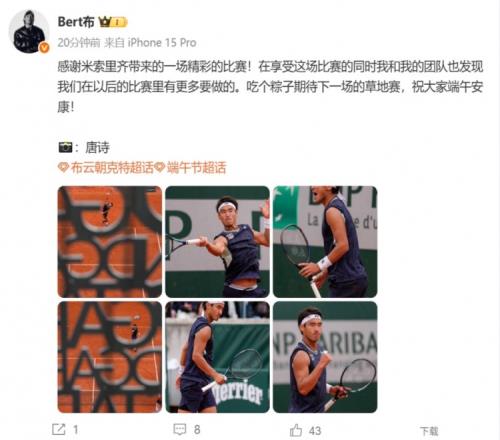Open the top-right shouting player photo
The image size is (500, 440).
(x=325, y=242)
